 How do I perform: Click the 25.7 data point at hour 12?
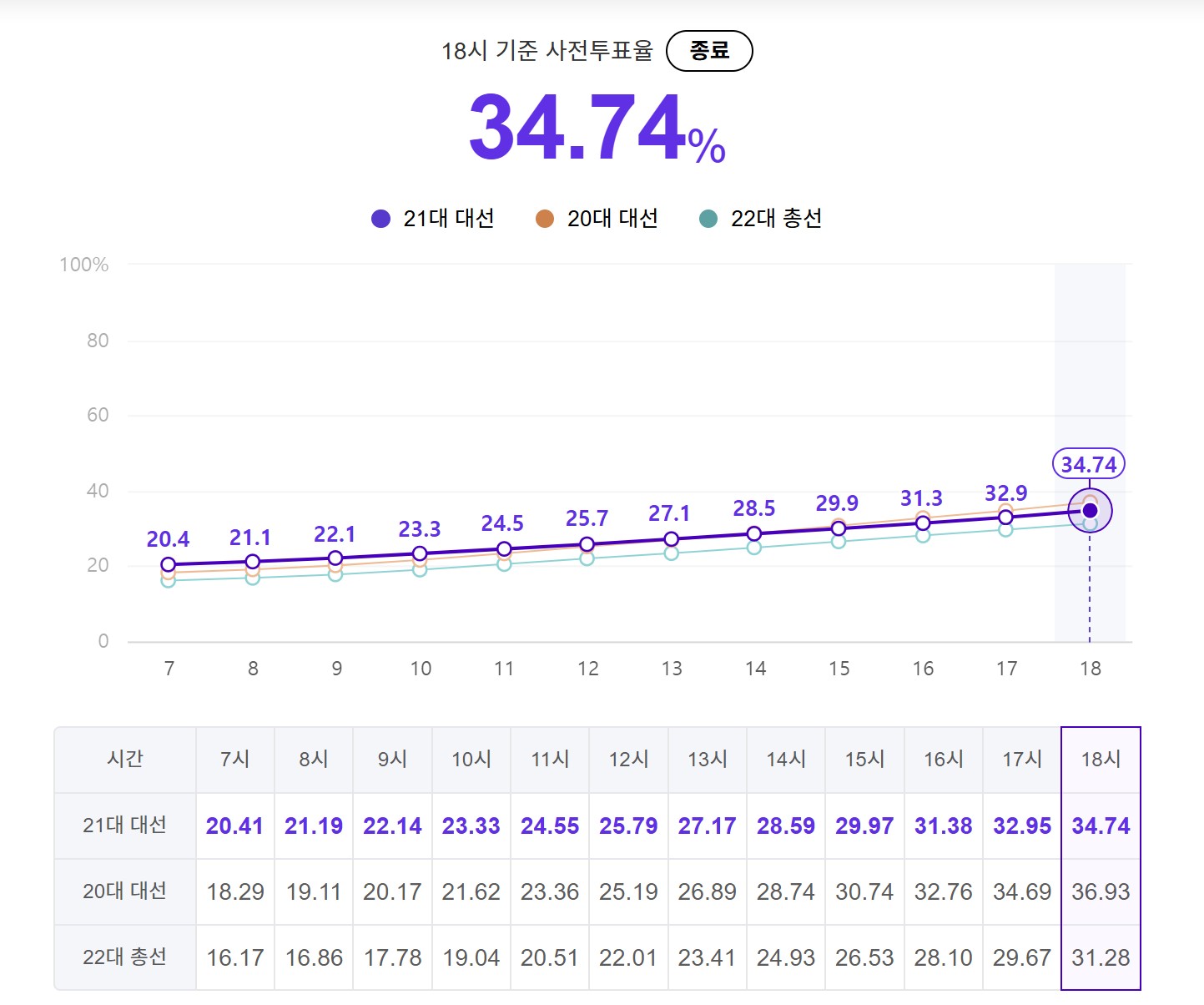587,543
